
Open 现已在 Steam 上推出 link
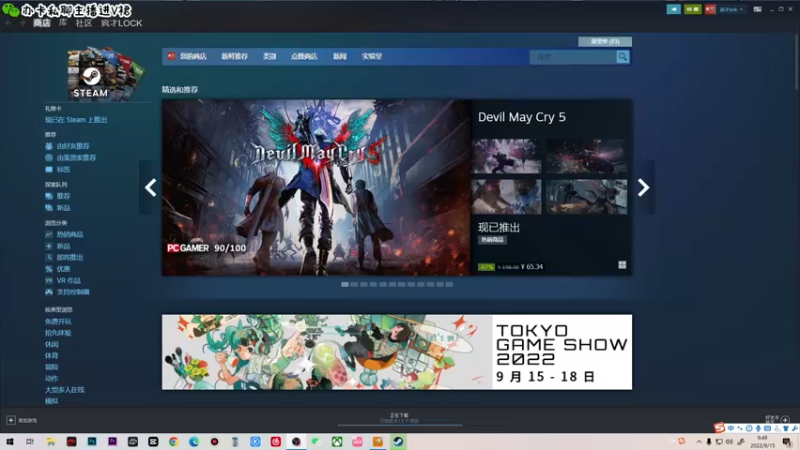pos(76,120)
